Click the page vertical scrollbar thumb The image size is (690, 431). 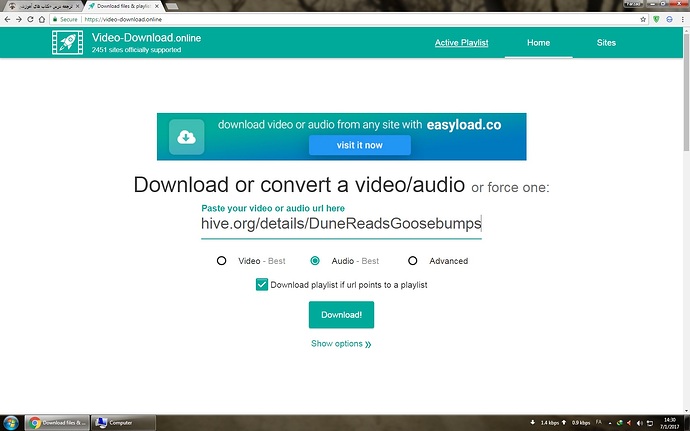click(x=686, y=90)
